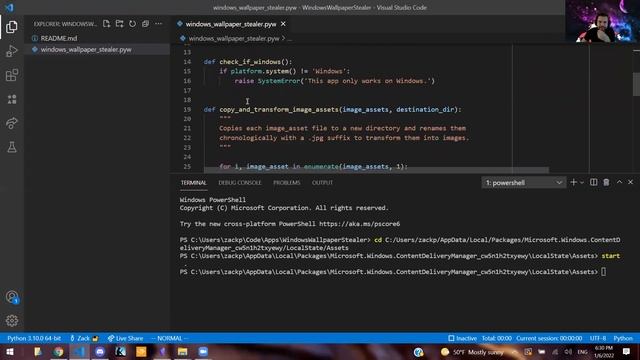Click Python 3.10.0 64-bit interpreter in status bar
640x360 pixels.
point(34,338)
